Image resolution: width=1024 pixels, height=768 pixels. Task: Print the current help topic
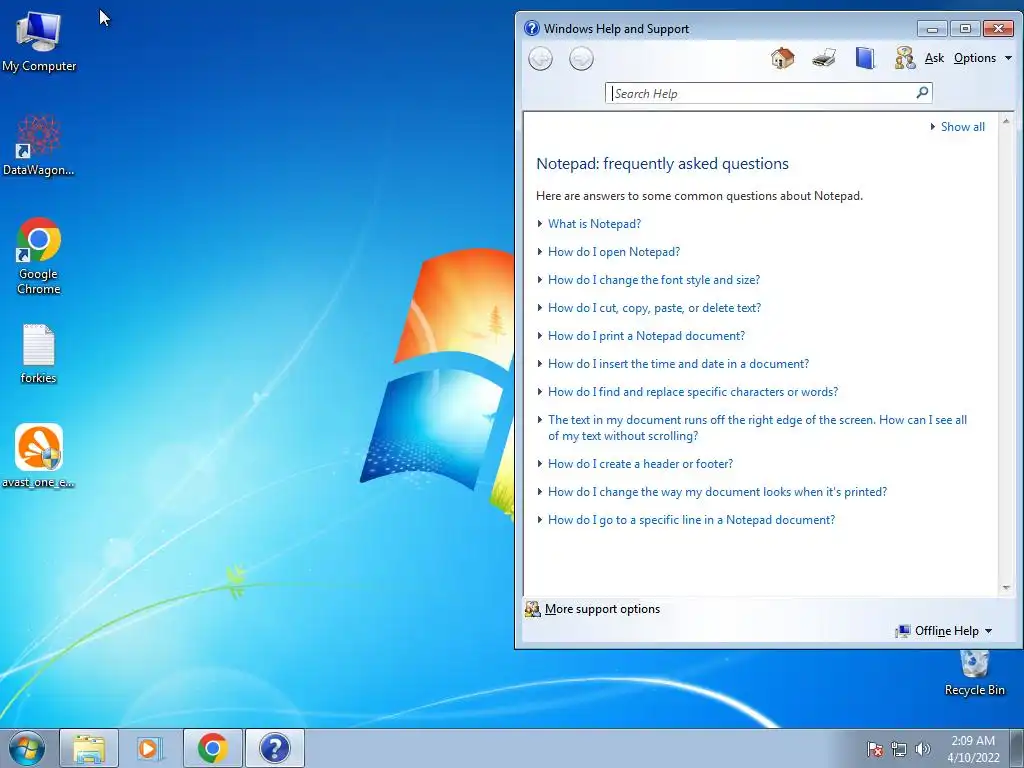click(824, 58)
